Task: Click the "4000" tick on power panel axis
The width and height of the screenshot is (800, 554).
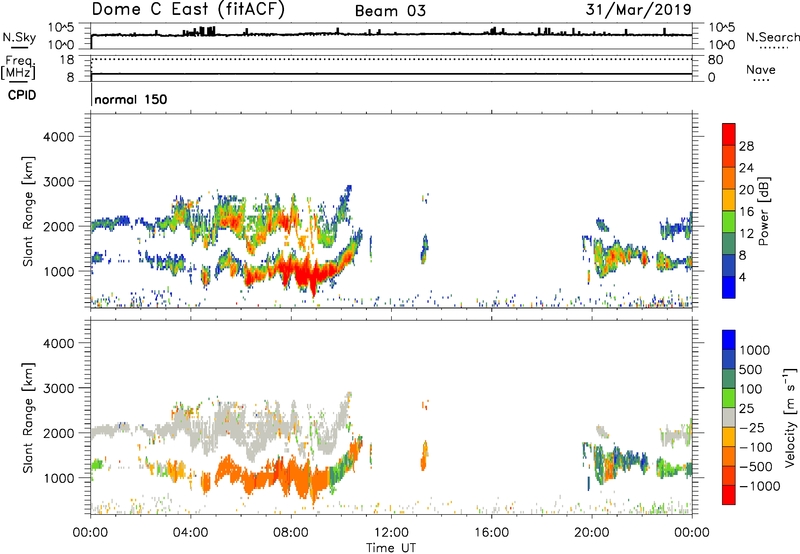Action: [x=58, y=137]
